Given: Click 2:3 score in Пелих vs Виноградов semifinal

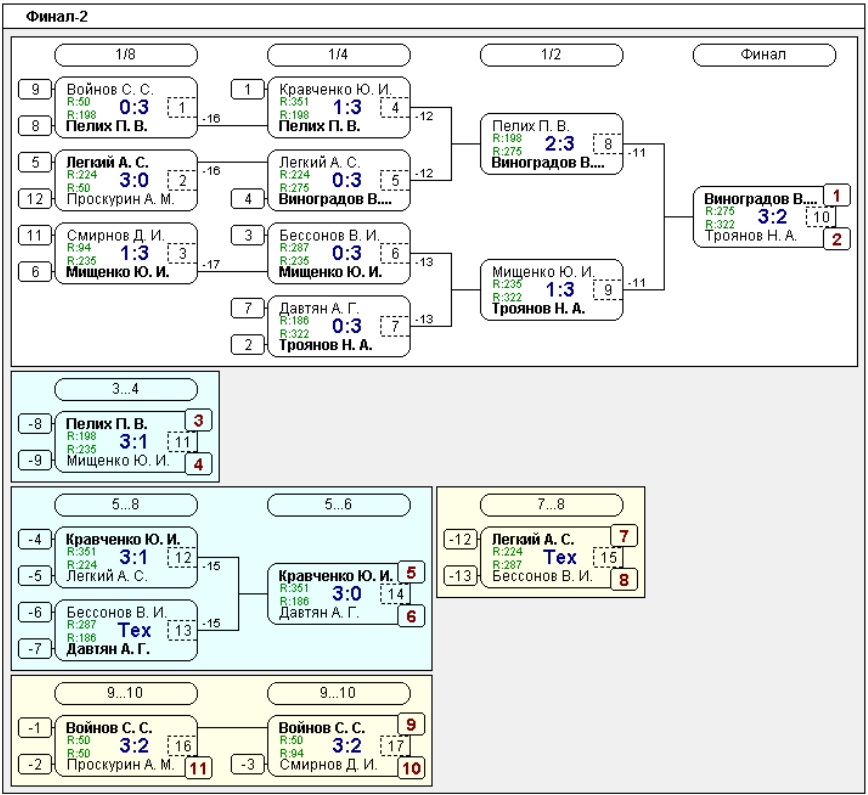Looking at the screenshot, I should [560, 144].
